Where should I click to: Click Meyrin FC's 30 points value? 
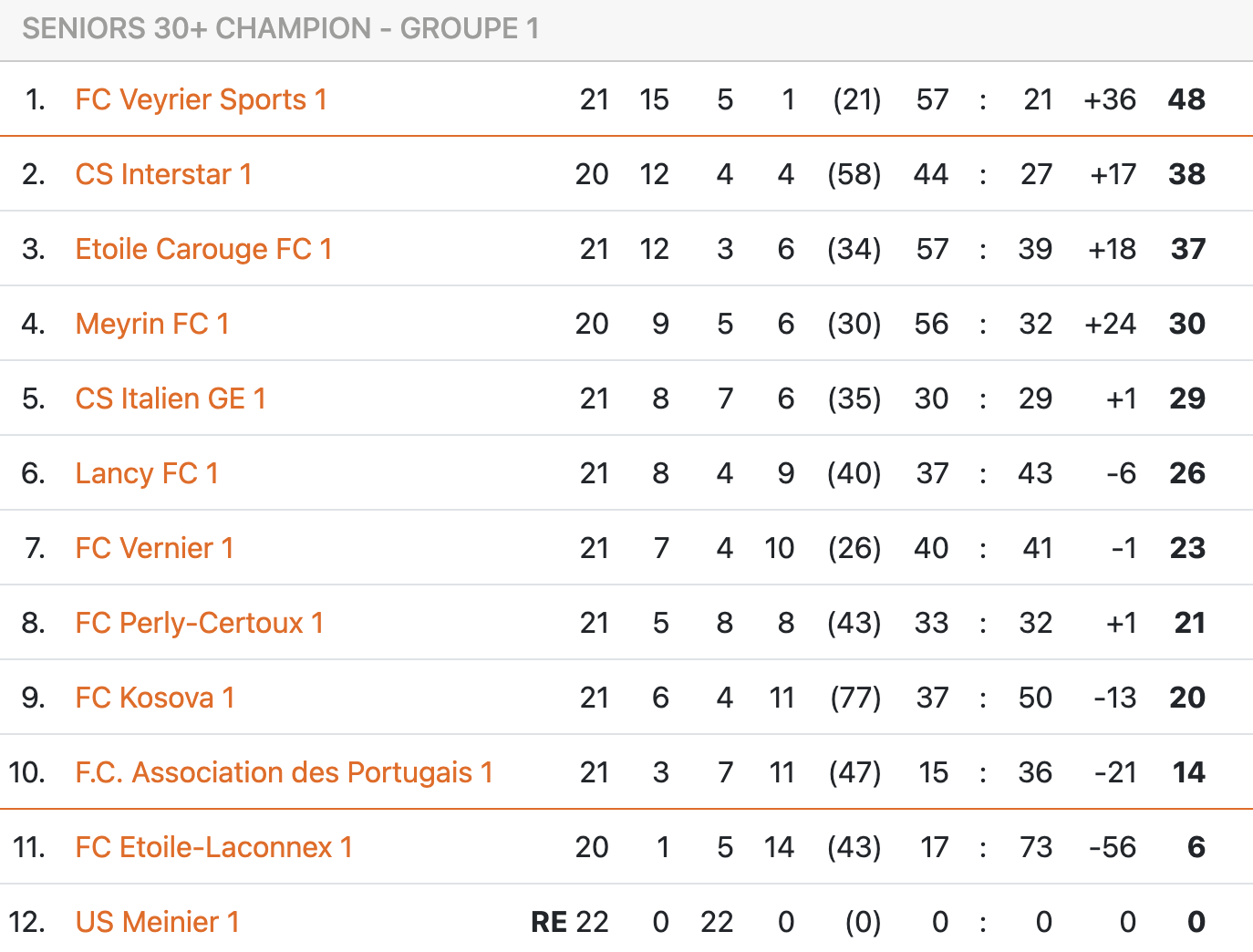1187,324
